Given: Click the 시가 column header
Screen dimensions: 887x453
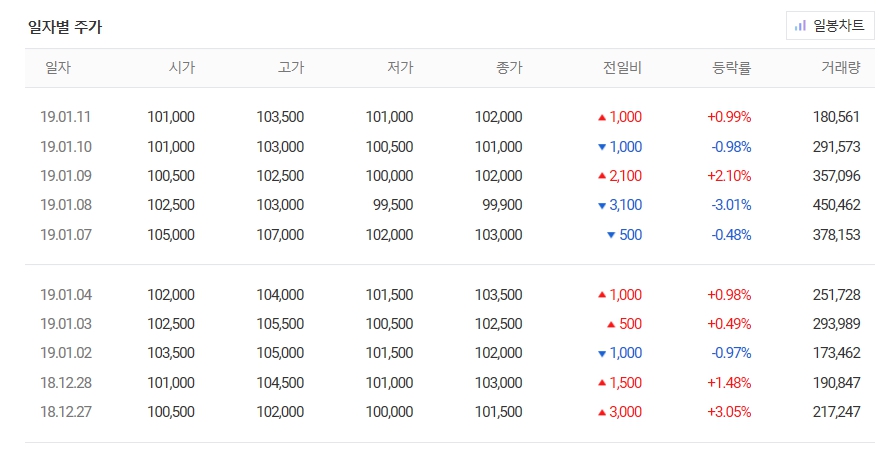Looking at the screenshot, I should coord(182,68).
